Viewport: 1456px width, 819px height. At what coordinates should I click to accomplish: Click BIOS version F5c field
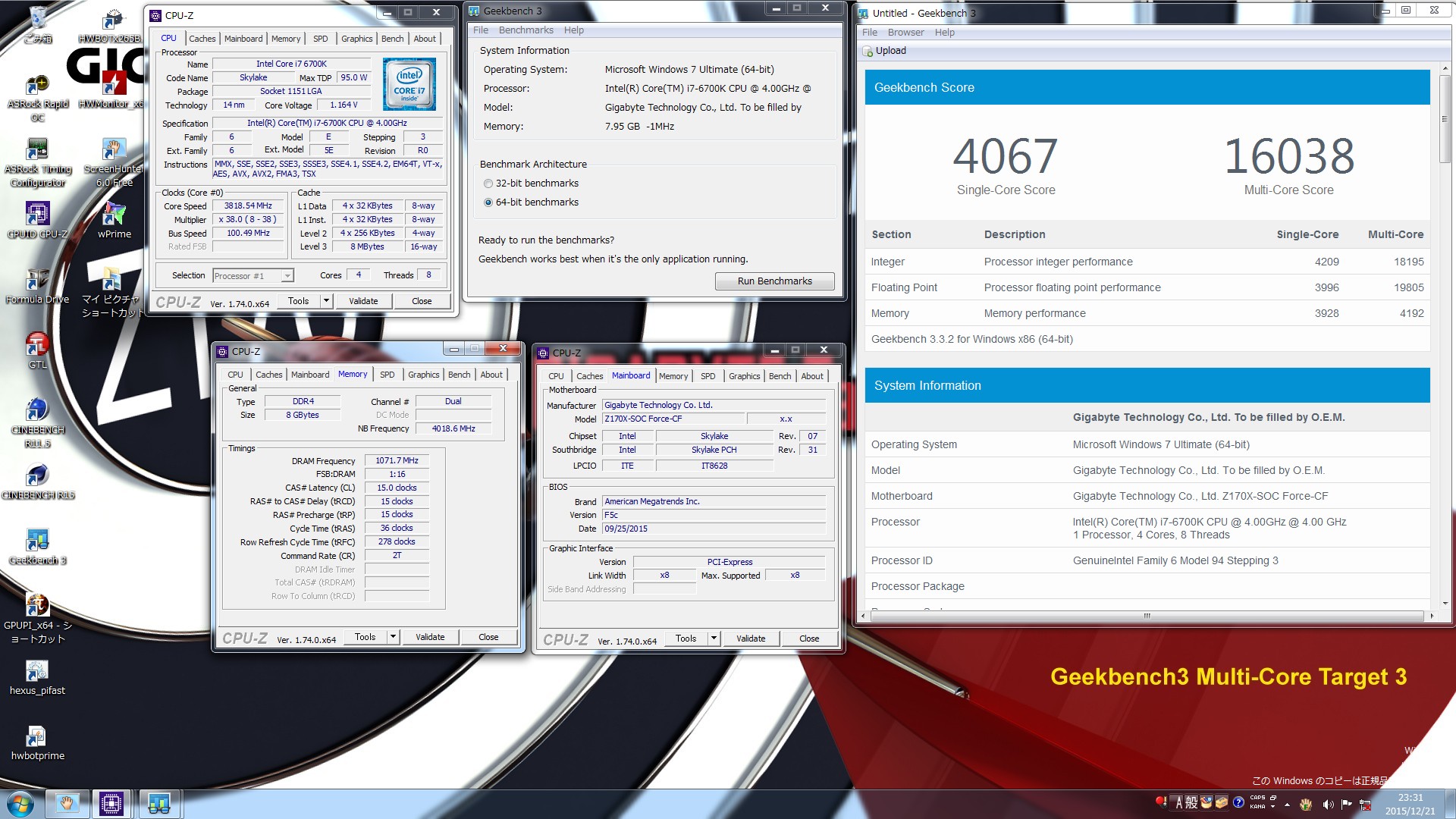coord(713,515)
